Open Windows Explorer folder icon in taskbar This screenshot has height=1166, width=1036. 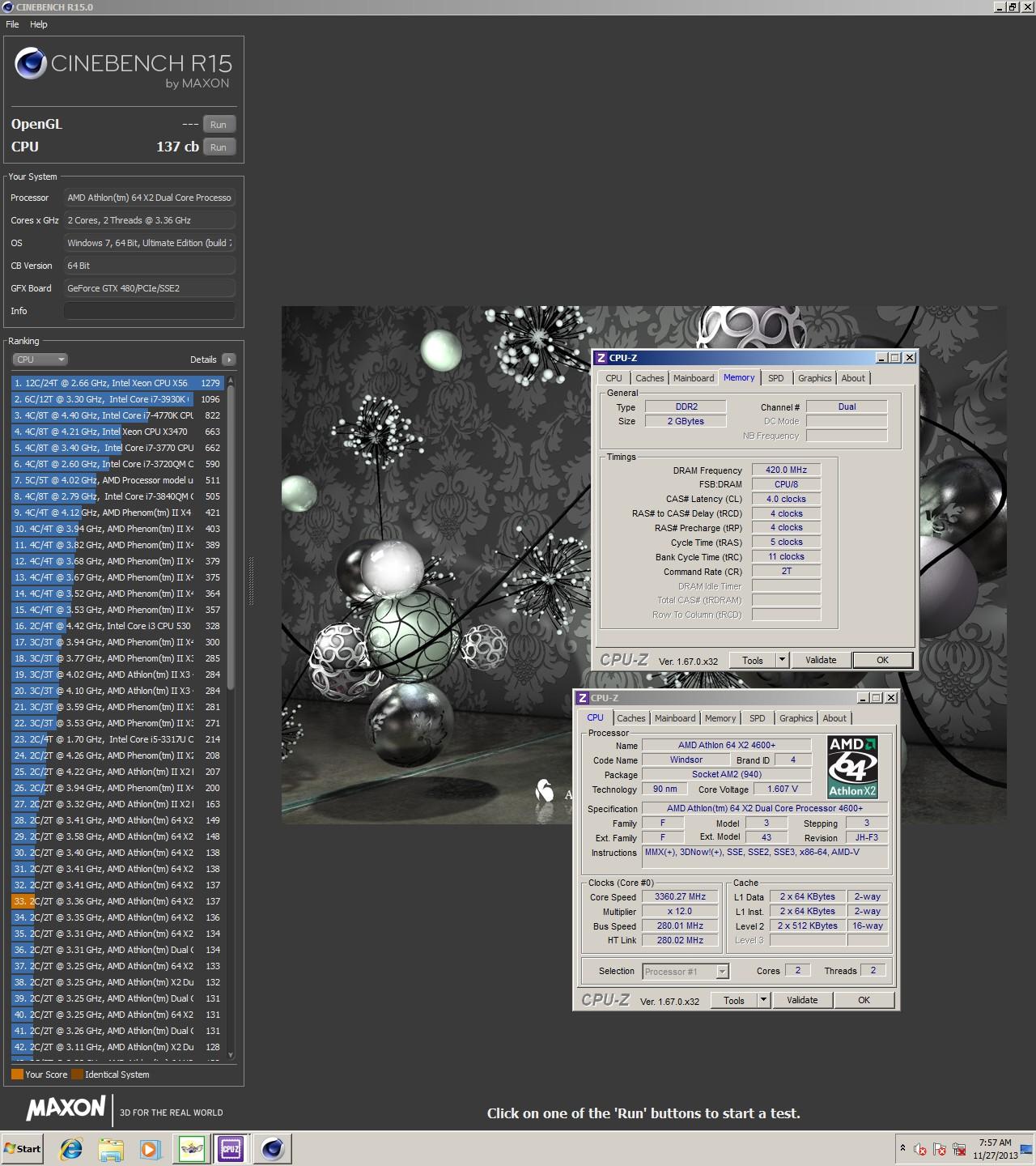click(x=111, y=1148)
